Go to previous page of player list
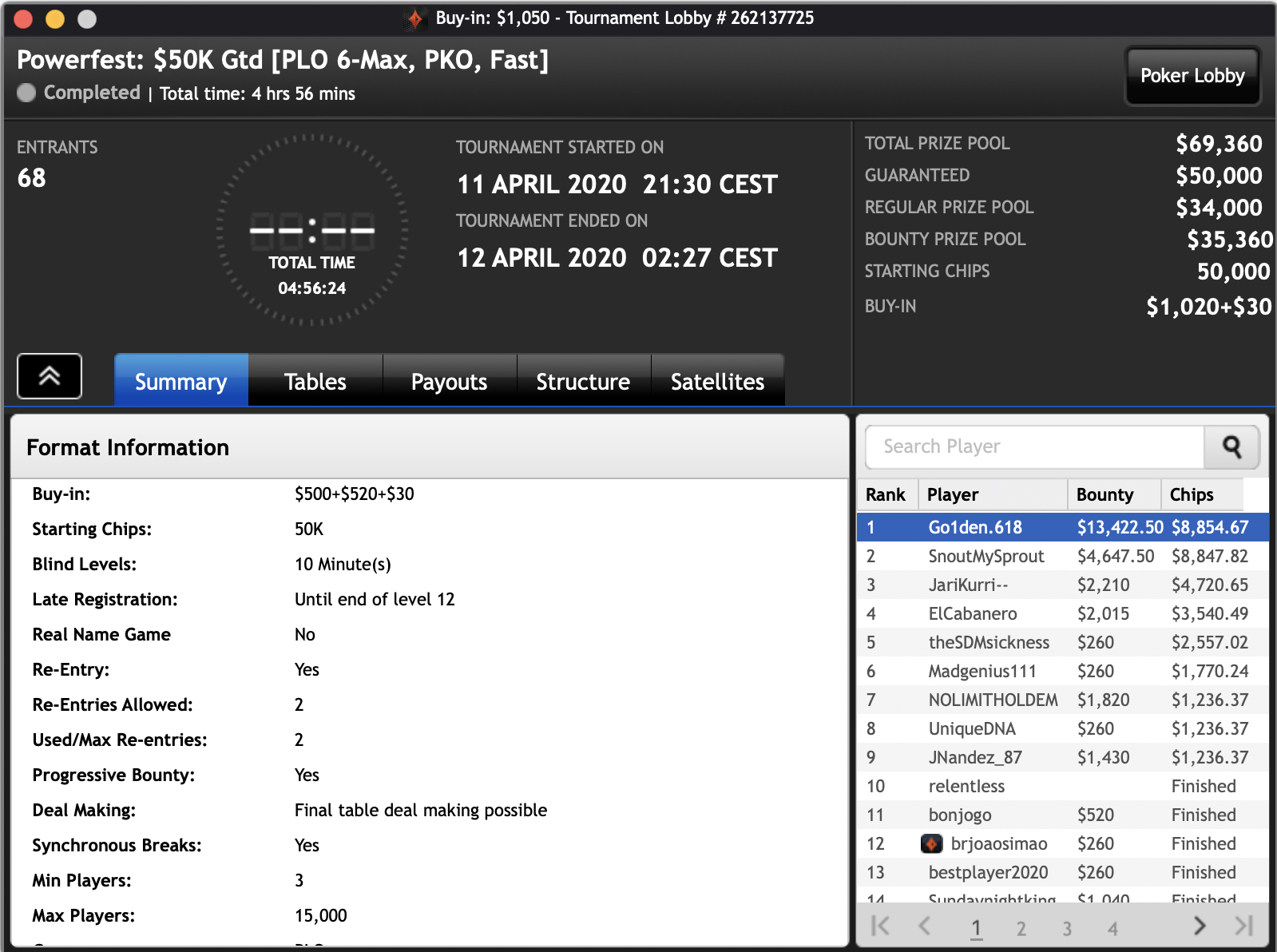Viewport: 1277px width, 952px height. point(925,926)
